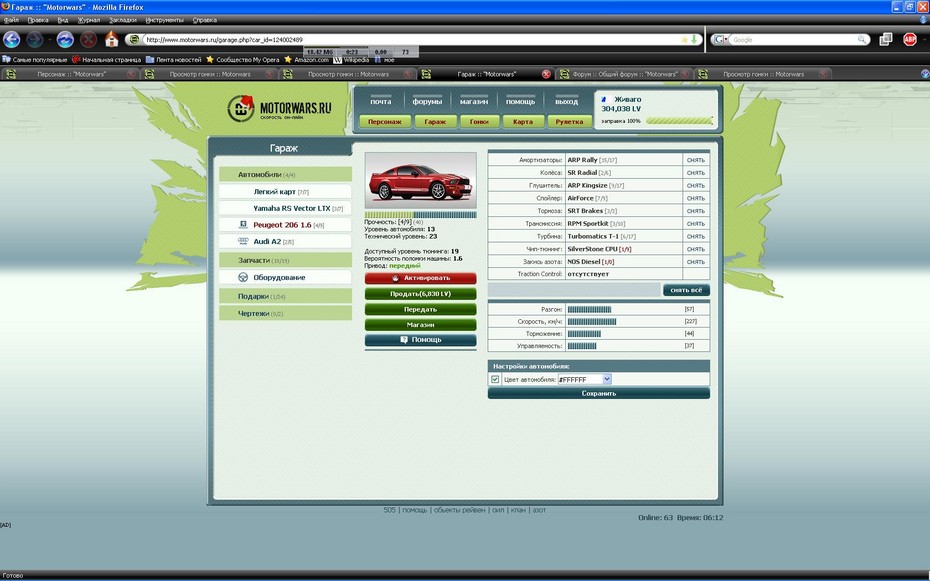930x581 pixels.
Task: Click the Сохранить button
Action: pos(598,393)
